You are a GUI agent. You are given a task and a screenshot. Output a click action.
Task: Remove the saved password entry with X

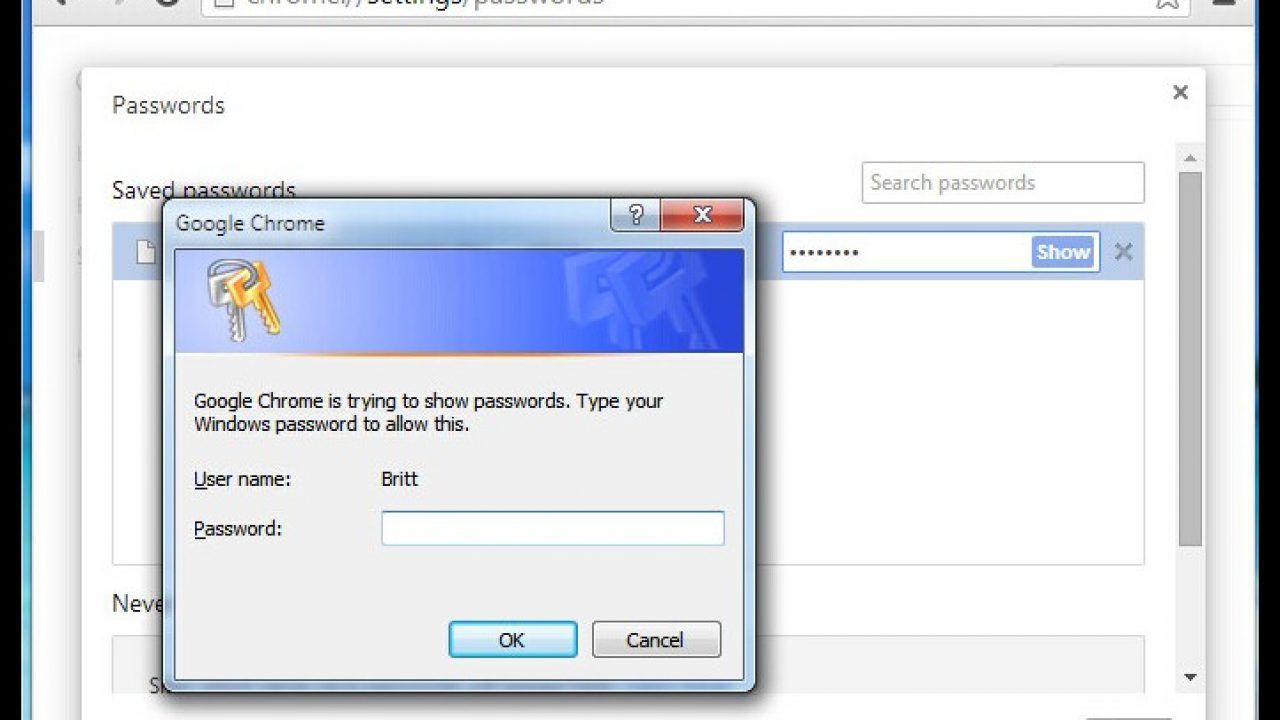click(1123, 252)
